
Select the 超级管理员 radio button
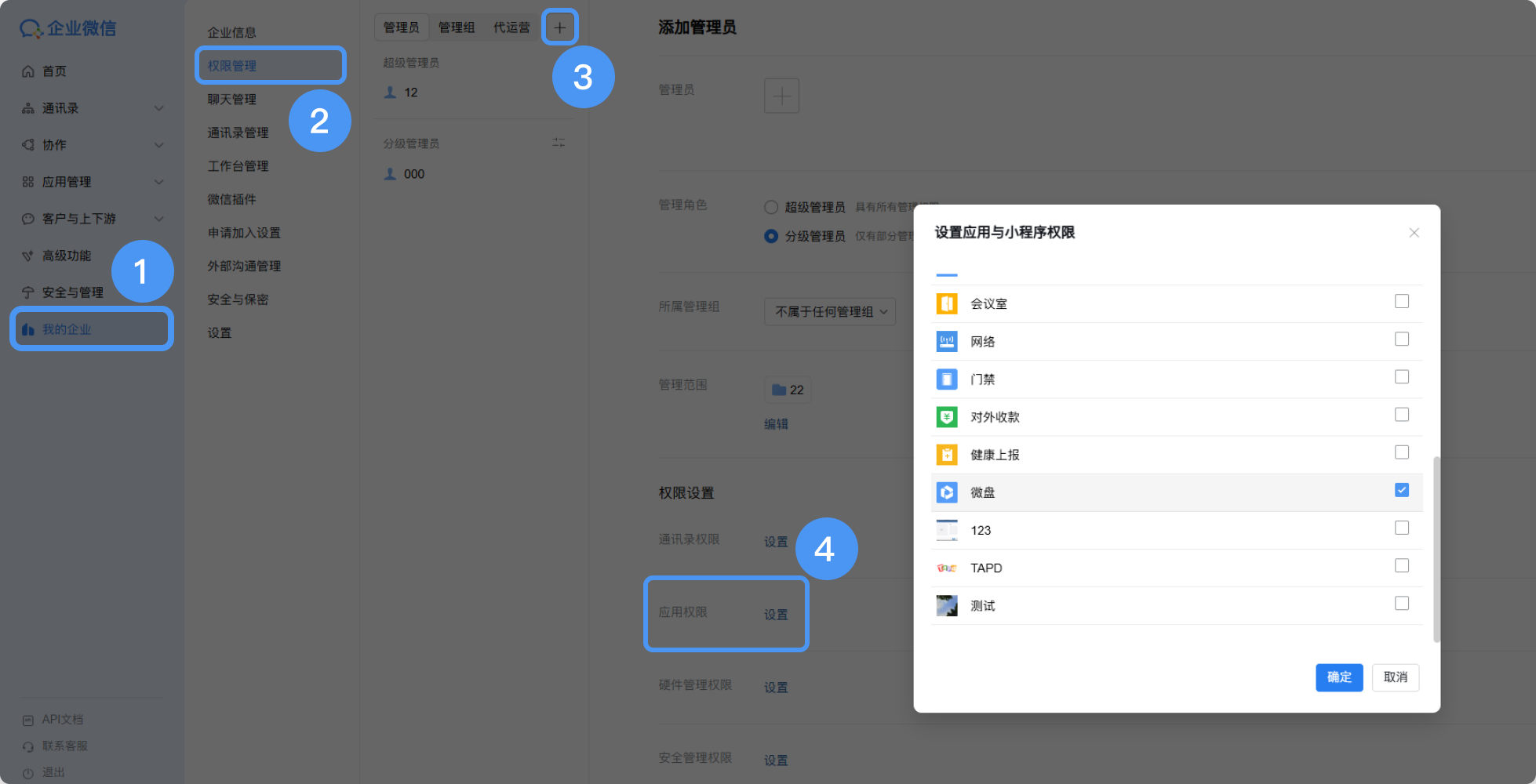771,207
